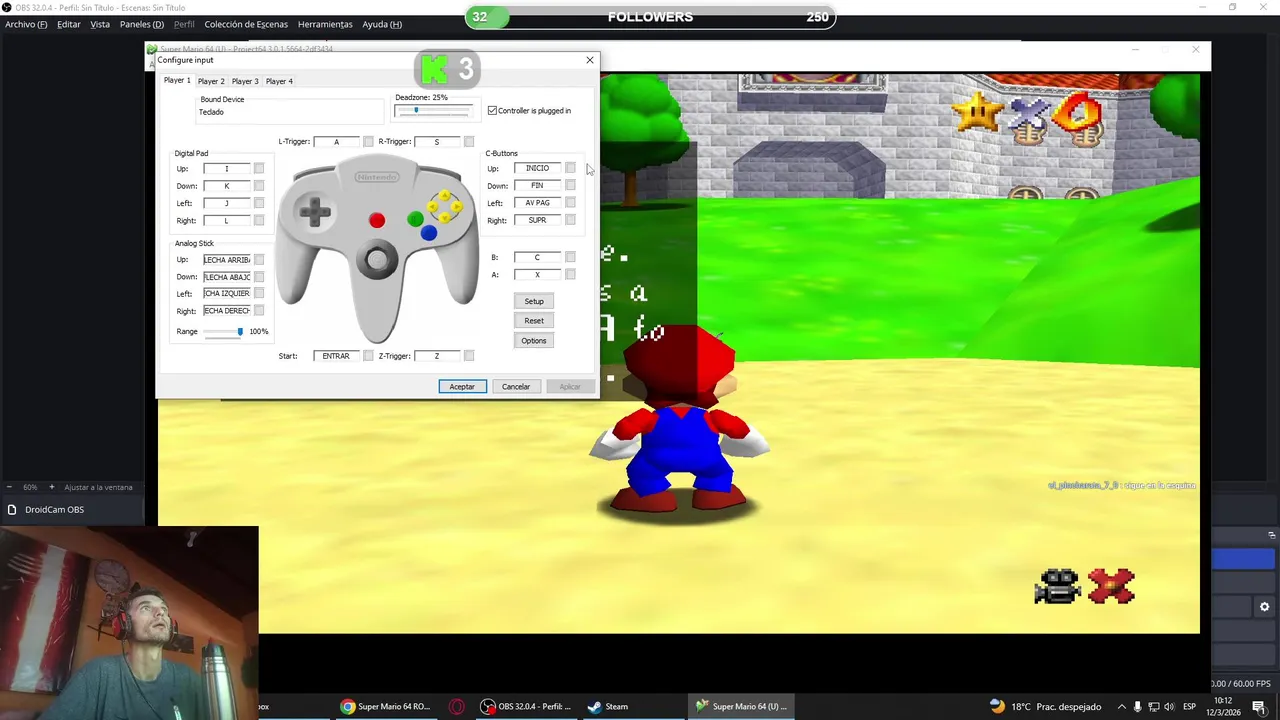Click the small square beside B field

570,257
